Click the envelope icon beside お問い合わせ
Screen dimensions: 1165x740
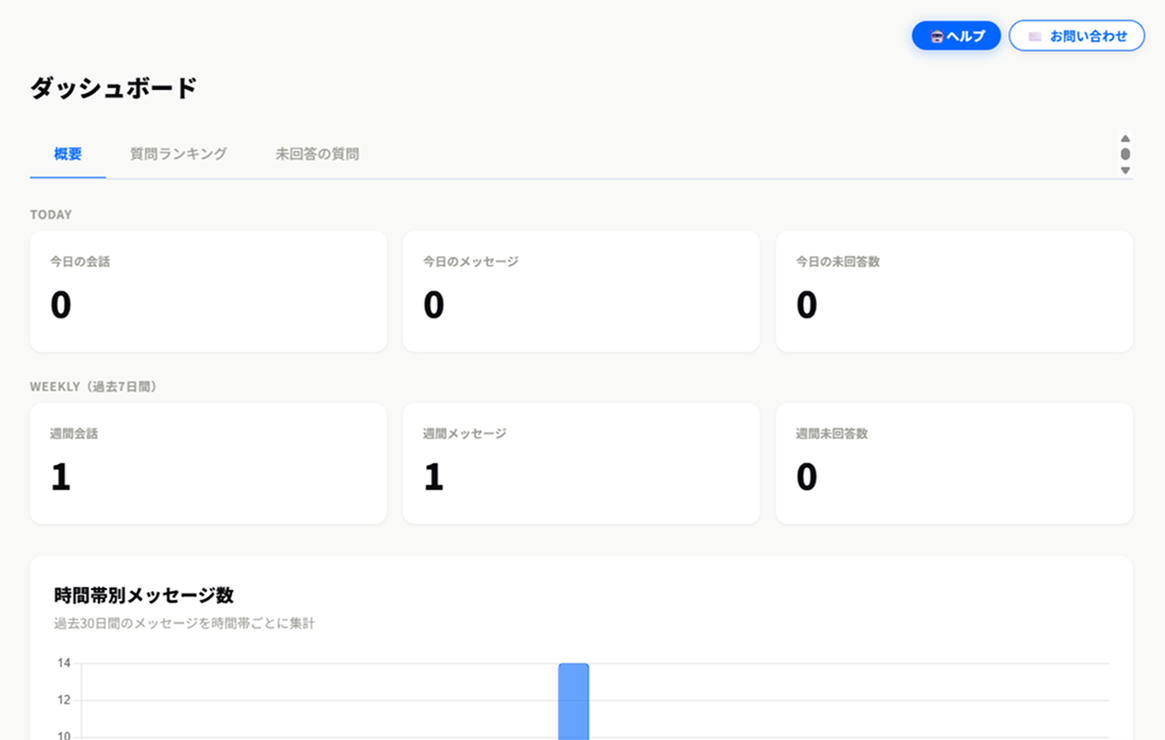click(1035, 36)
